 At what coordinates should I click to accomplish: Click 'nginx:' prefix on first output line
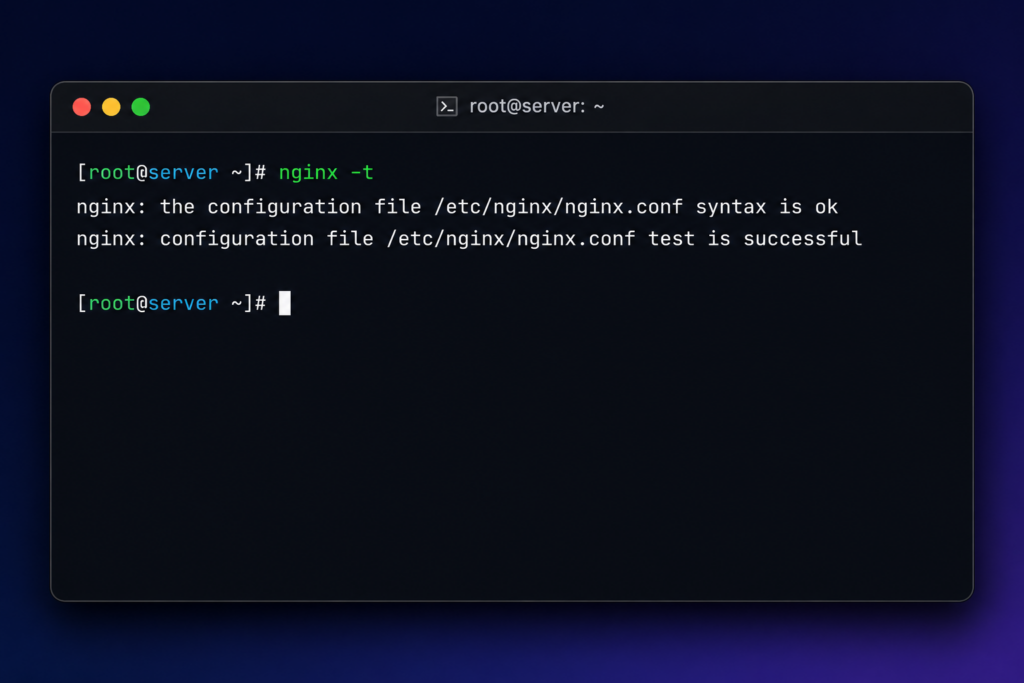pos(112,208)
